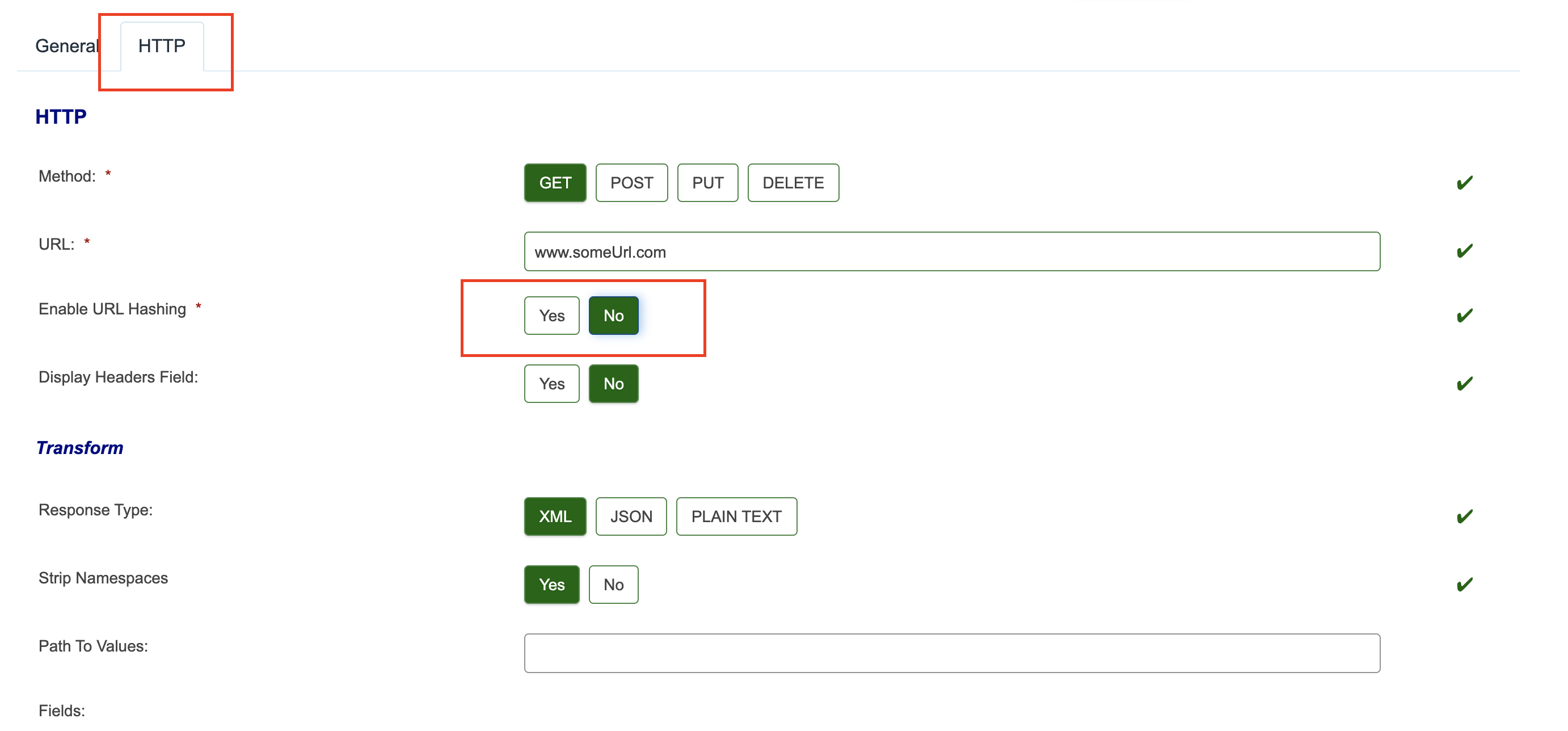
Task: Choose PLAIN TEXT response type
Action: (x=736, y=516)
